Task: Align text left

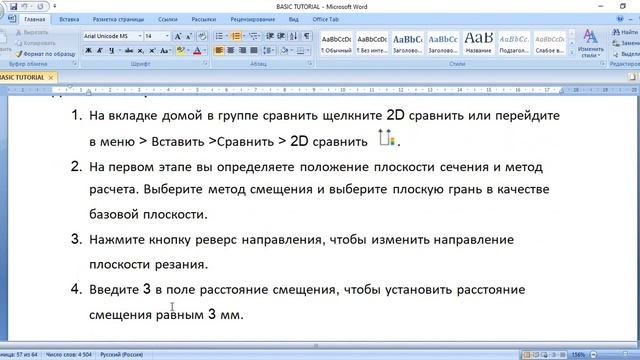Action: pyautogui.click(x=219, y=51)
